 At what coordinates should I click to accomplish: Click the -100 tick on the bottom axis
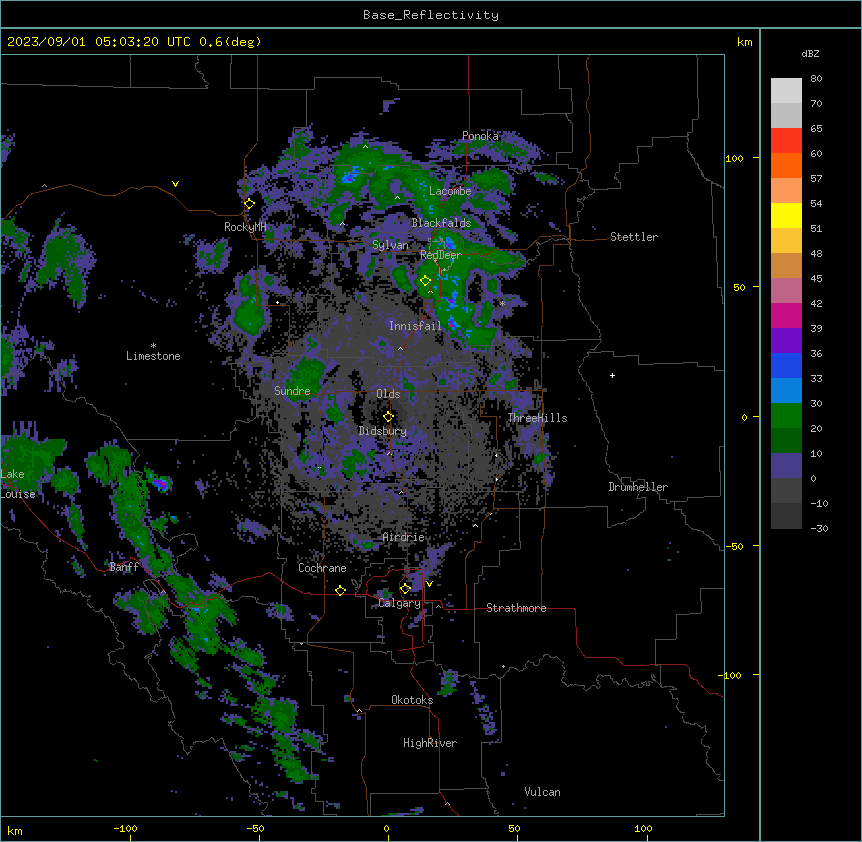125,828
